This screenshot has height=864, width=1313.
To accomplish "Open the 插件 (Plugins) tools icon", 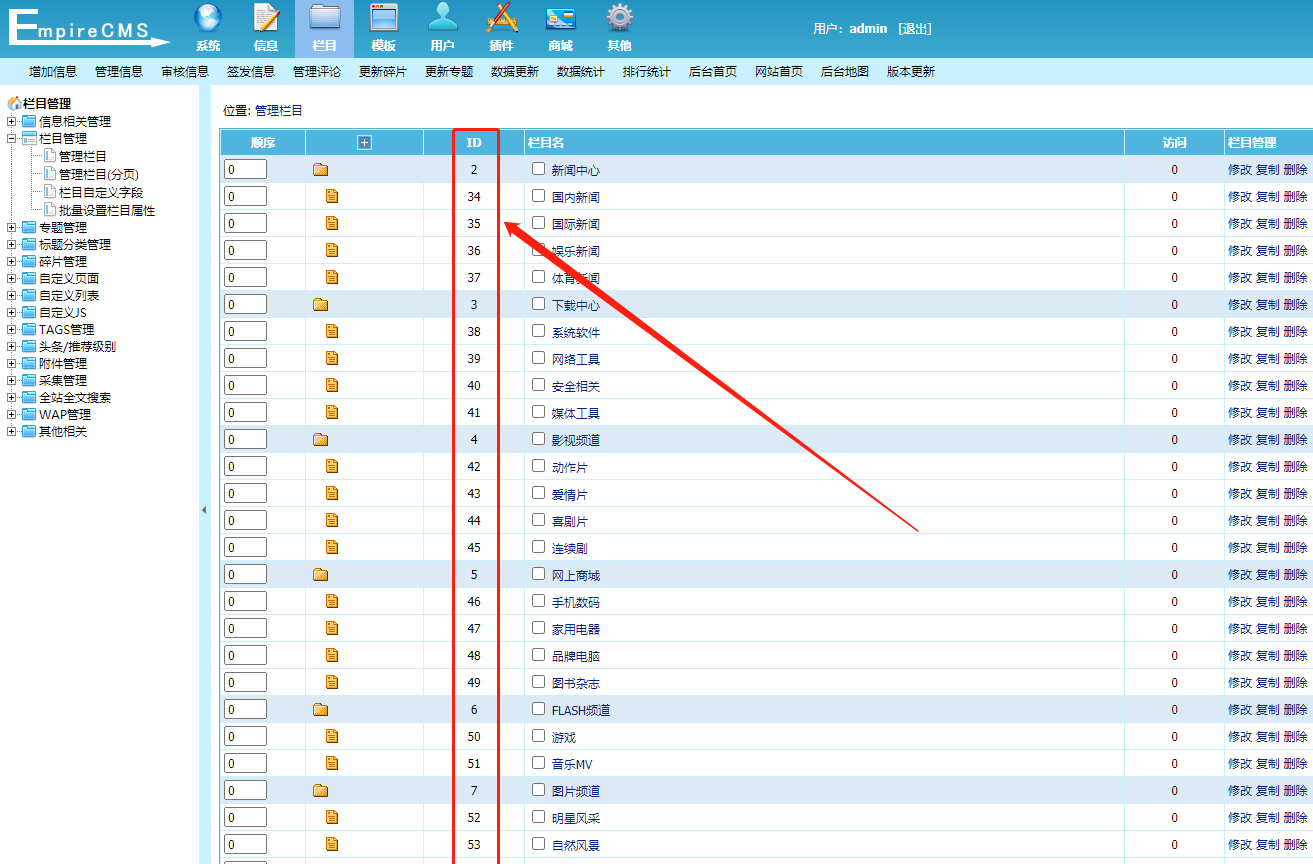I will [x=501, y=19].
